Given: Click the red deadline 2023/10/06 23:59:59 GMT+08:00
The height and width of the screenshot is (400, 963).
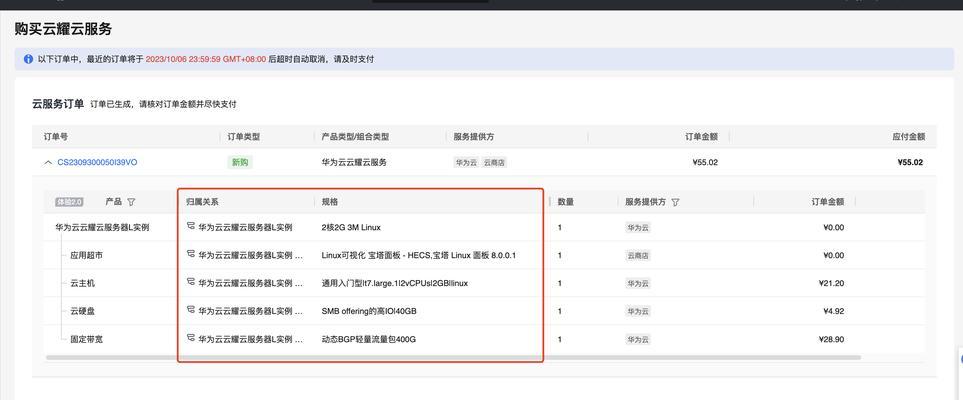Looking at the screenshot, I should [206, 60].
